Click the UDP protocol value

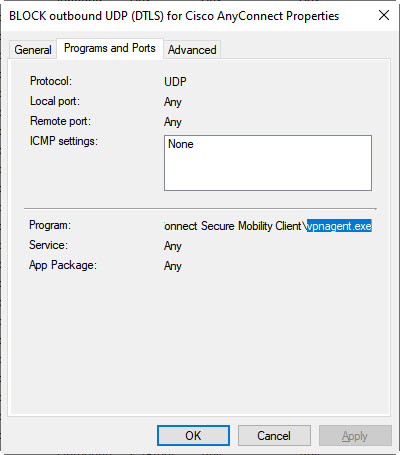click(175, 82)
